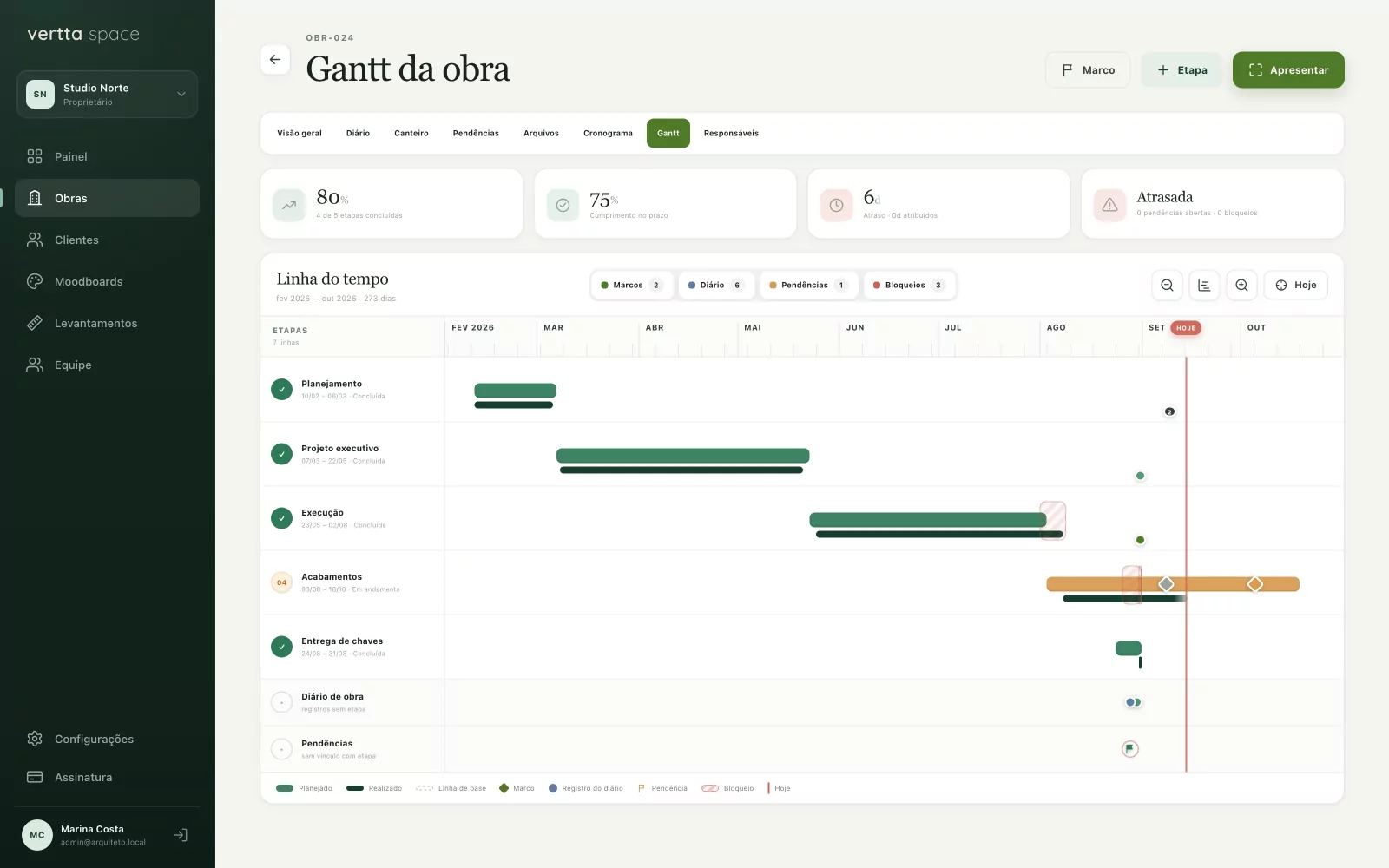The image size is (1389, 868).
Task: Toggle the Bloqueios filter chip
Action: pos(910,285)
